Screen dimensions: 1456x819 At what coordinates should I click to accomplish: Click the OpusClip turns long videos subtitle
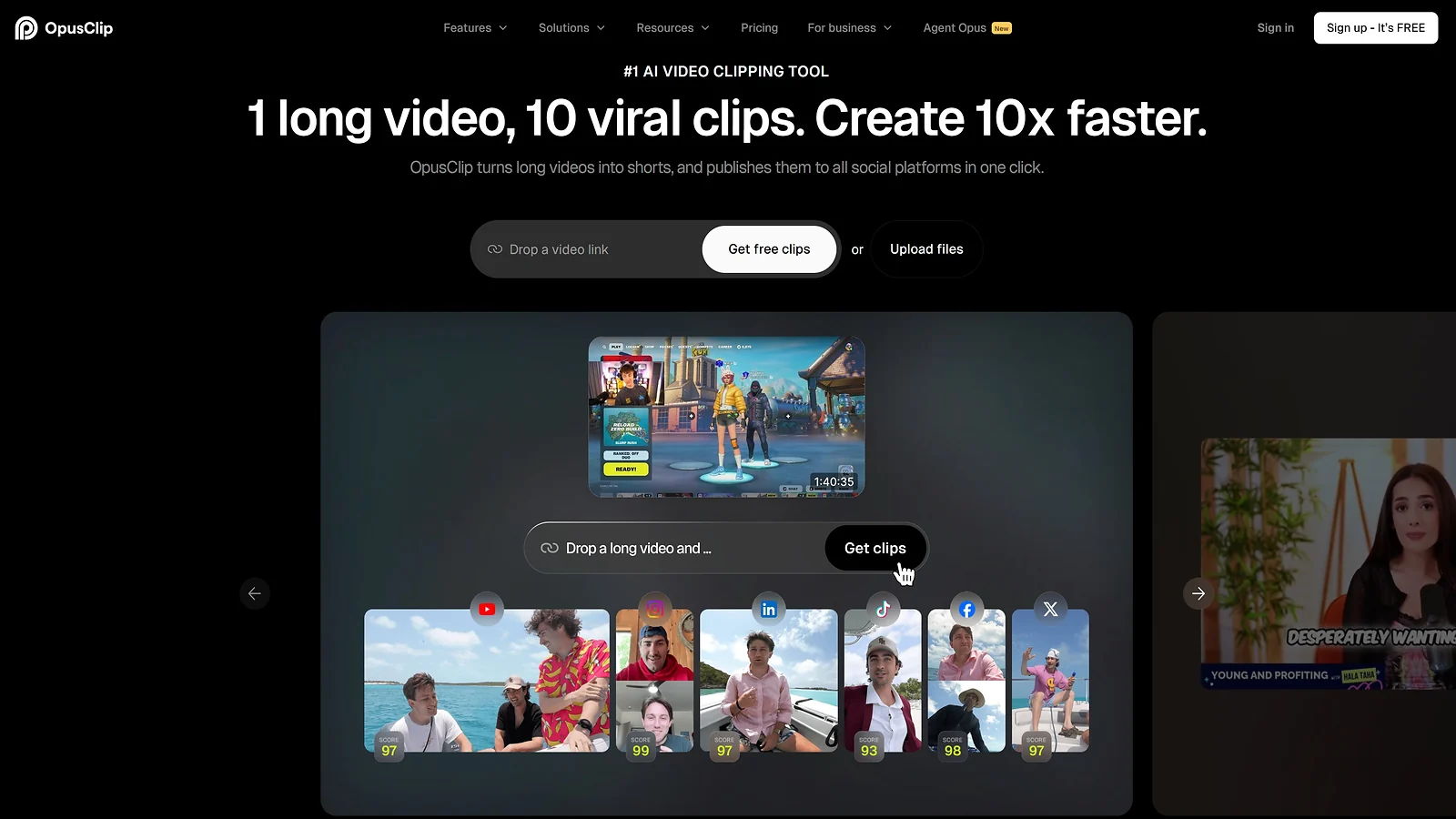[x=727, y=167]
